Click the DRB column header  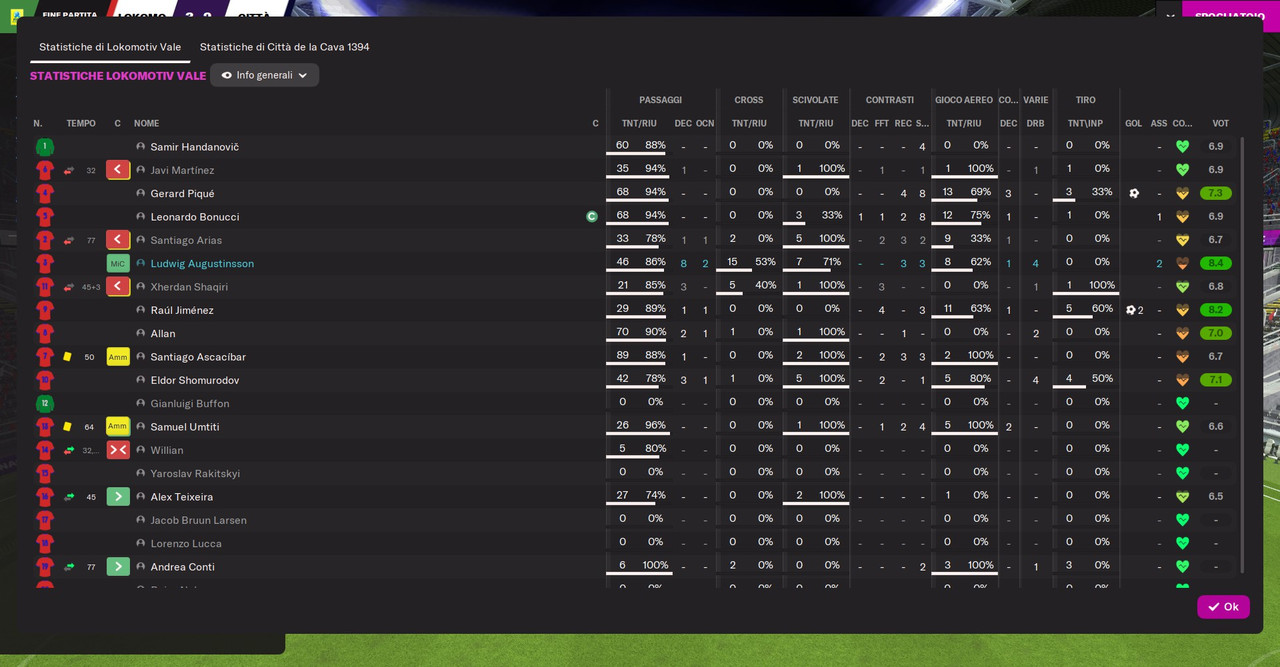(1035, 124)
